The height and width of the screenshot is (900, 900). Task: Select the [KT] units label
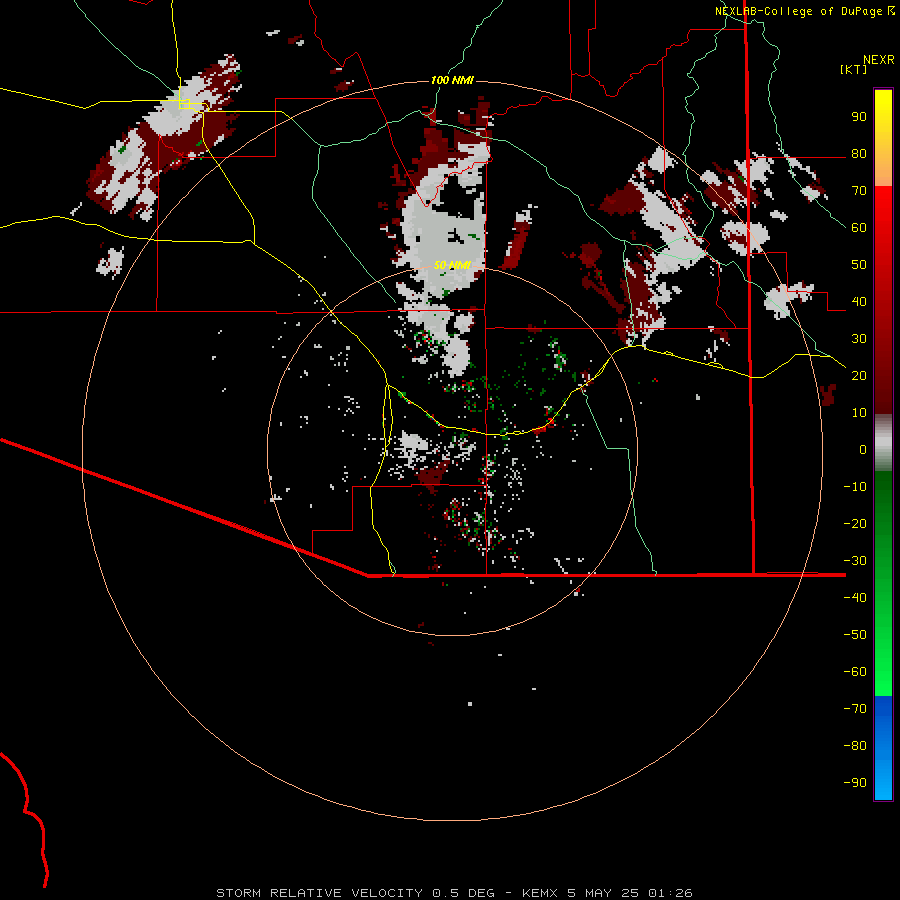pyautogui.click(x=854, y=70)
